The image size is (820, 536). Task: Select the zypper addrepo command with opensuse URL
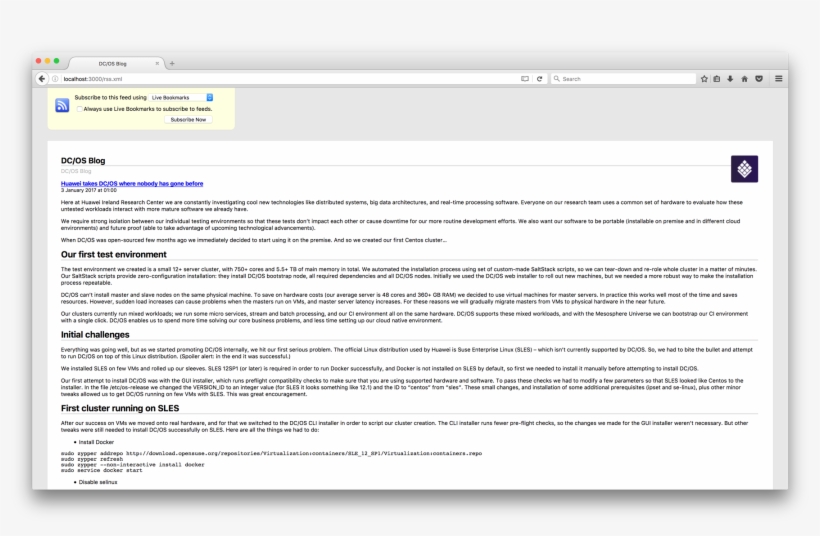click(x=271, y=453)
